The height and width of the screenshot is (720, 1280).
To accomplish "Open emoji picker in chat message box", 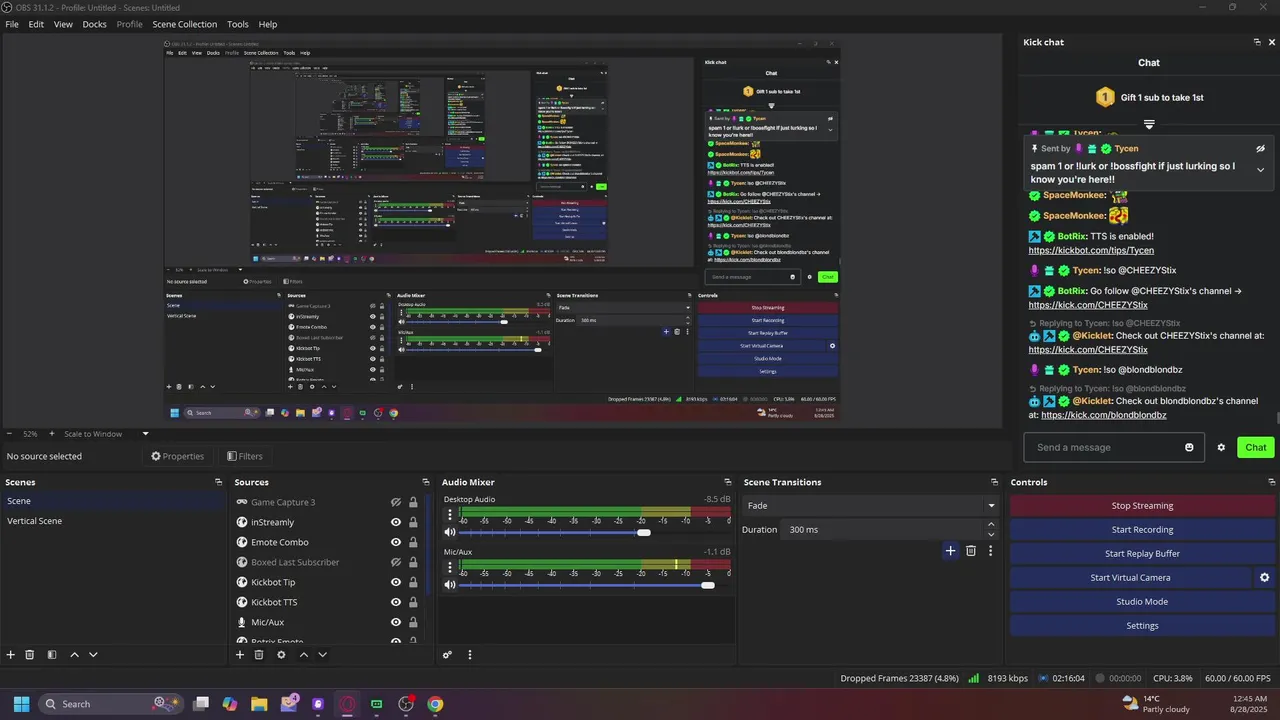I will (x=1189, y=447).
